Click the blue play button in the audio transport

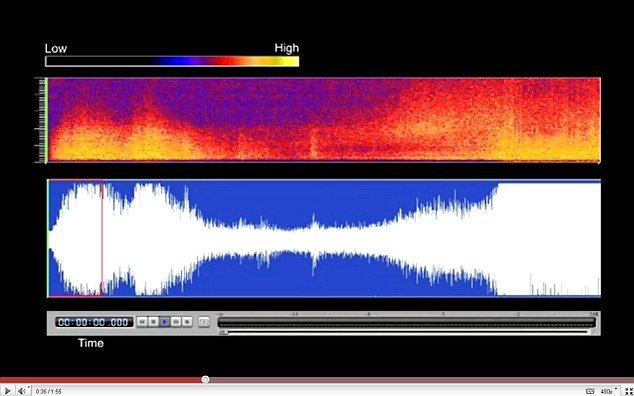pos(165,322)
